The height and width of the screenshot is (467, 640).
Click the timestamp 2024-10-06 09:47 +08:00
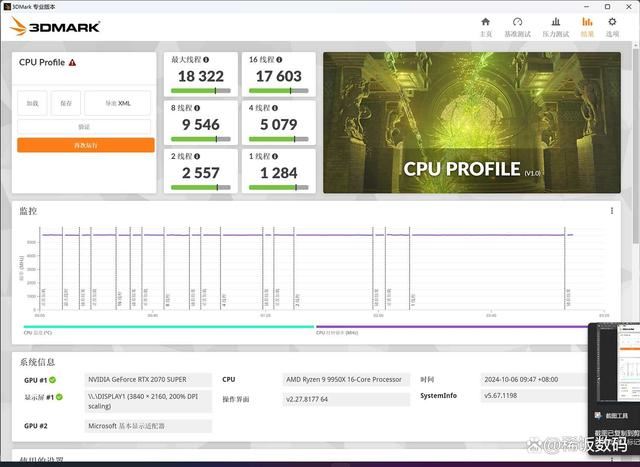521,380
